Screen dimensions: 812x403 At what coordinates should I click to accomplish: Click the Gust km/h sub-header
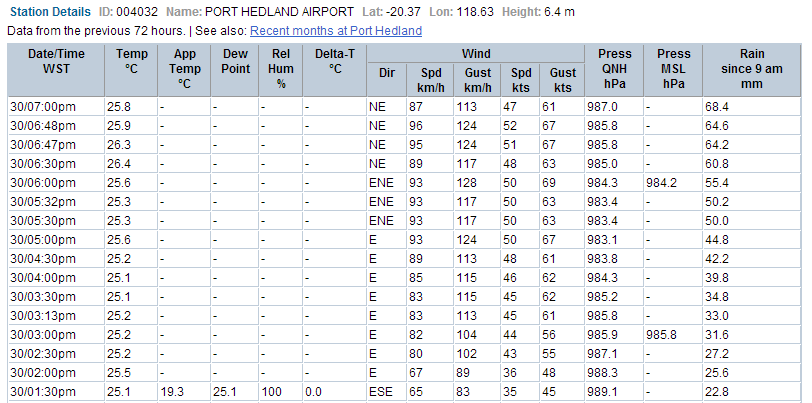pyautogui.click(x=478, y=79)
